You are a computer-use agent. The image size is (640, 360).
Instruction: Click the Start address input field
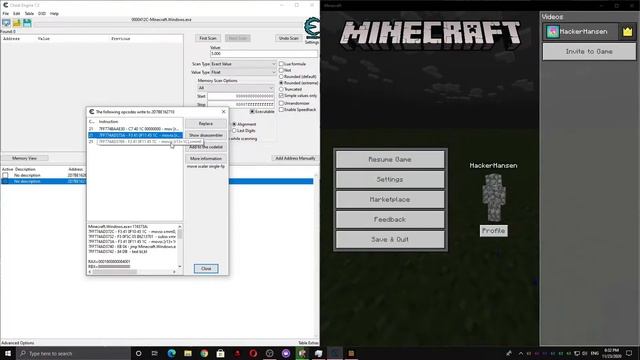(x=241, y=96)
